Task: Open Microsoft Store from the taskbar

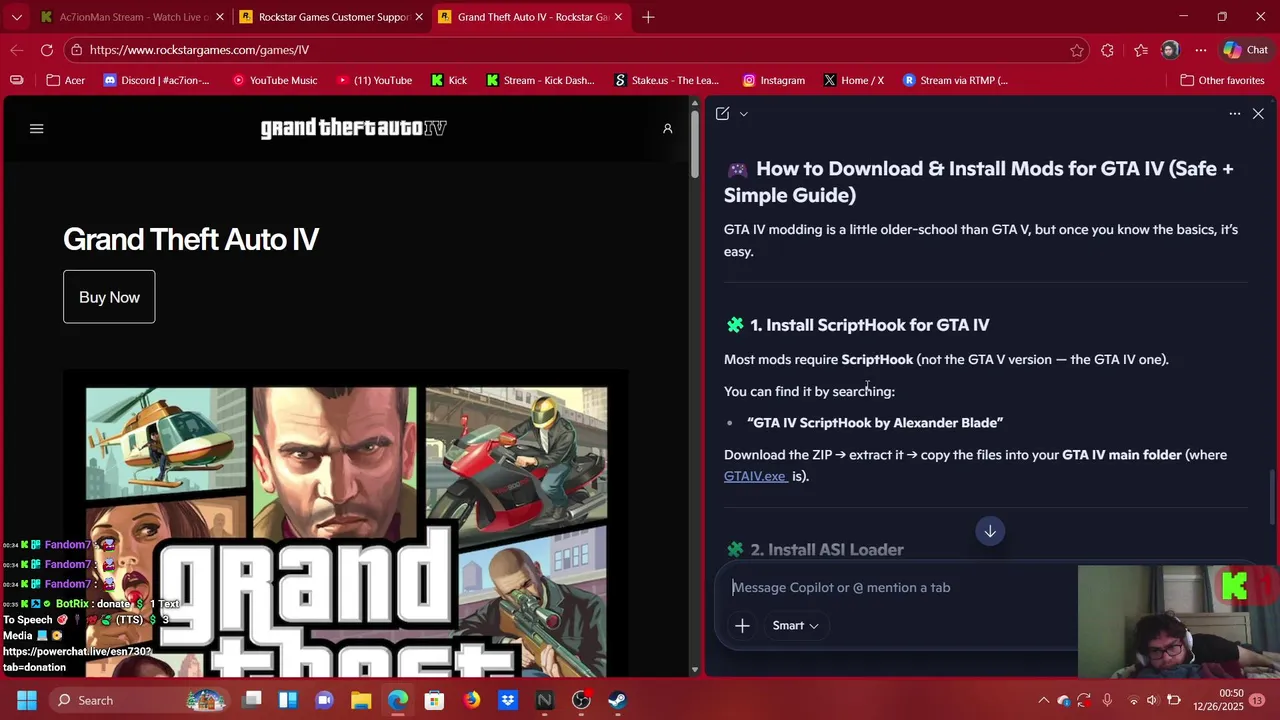Action: click(434, 700)
